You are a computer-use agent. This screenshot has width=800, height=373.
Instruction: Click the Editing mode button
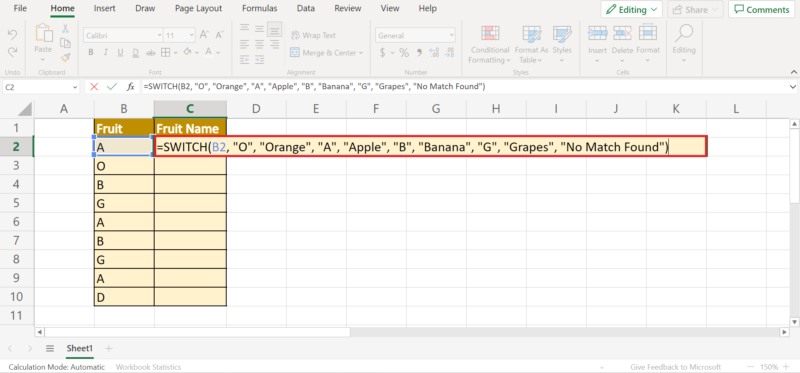tap(632, 10)
